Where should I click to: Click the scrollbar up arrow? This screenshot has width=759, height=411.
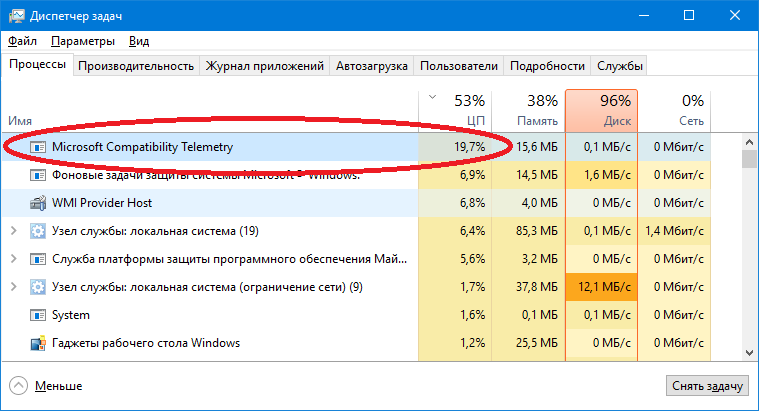pos(749,142)
